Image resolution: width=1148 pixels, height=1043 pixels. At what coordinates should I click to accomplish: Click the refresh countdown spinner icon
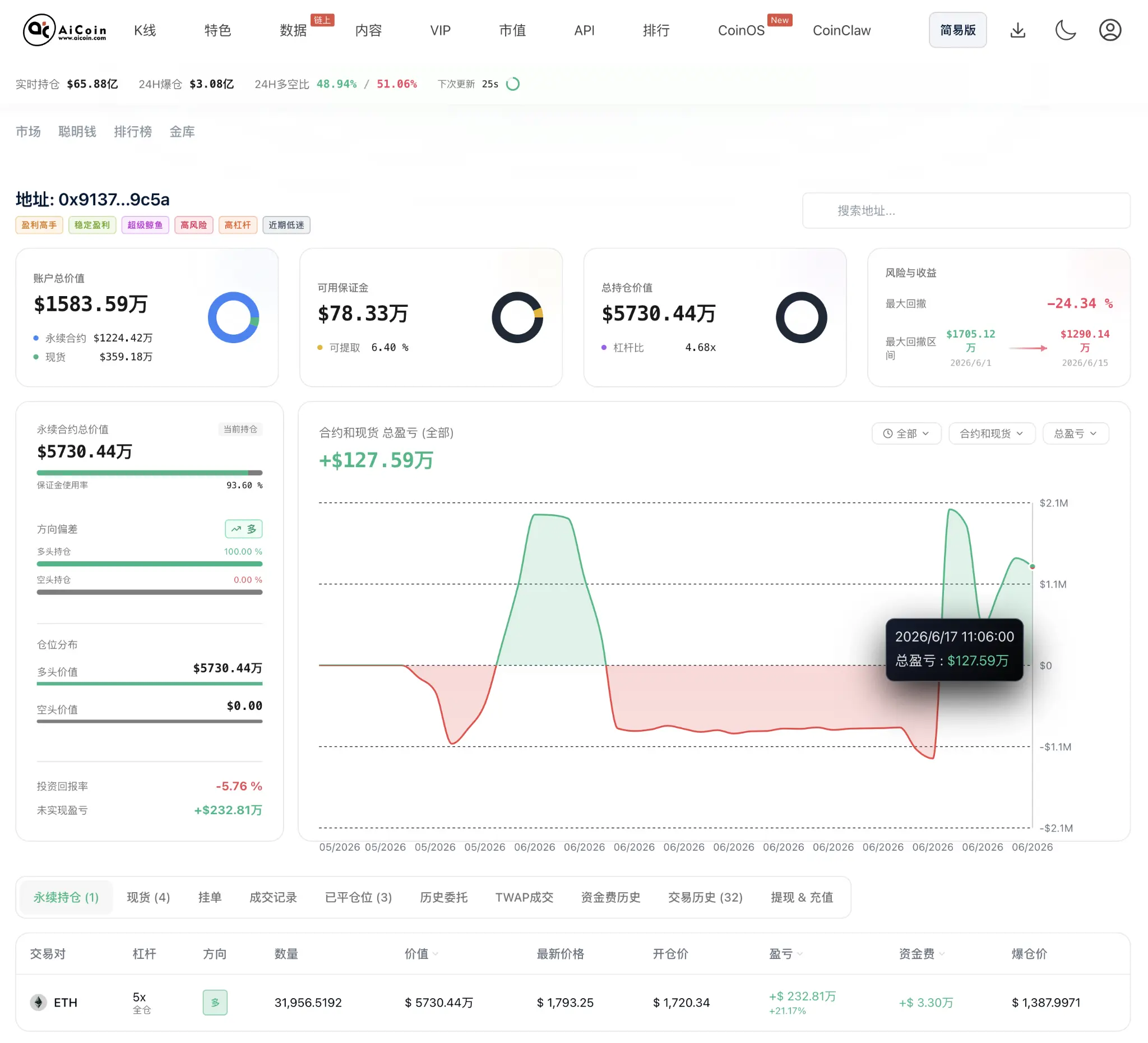(x=512, y=84)
